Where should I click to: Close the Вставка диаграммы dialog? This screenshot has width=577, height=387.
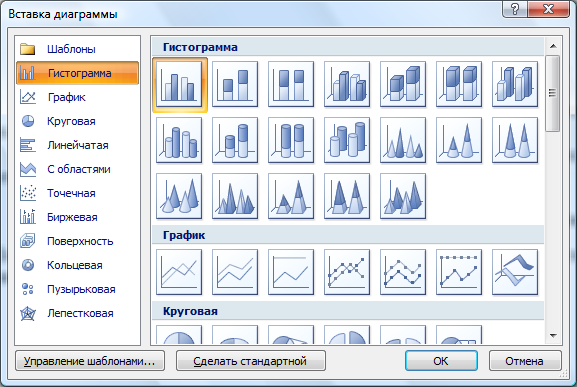pyautogui.click(x=549, y=9)
